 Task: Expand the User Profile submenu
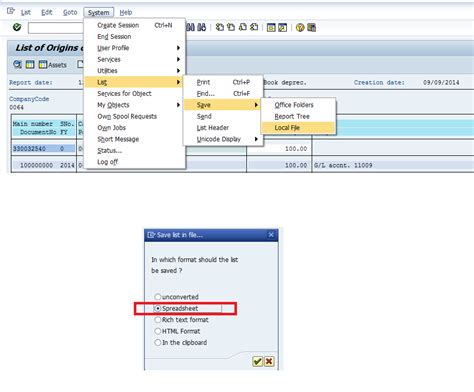(135, 48)
